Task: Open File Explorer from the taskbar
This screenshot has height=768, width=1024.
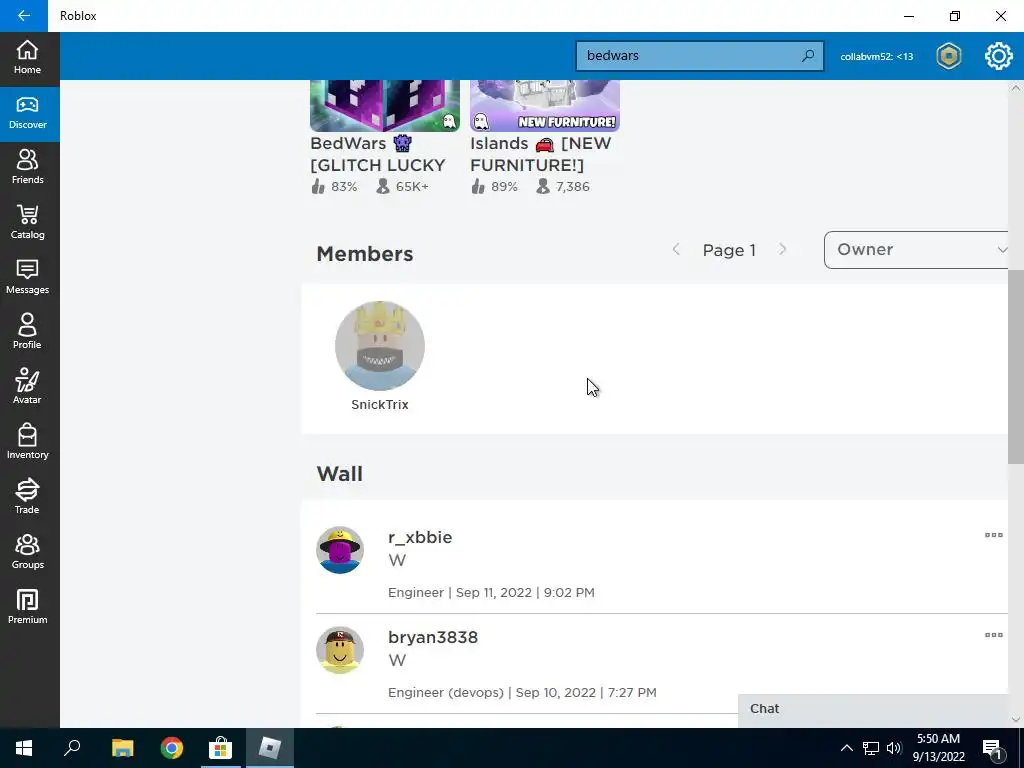Action: pyautogui.click(x=122, y=748)
